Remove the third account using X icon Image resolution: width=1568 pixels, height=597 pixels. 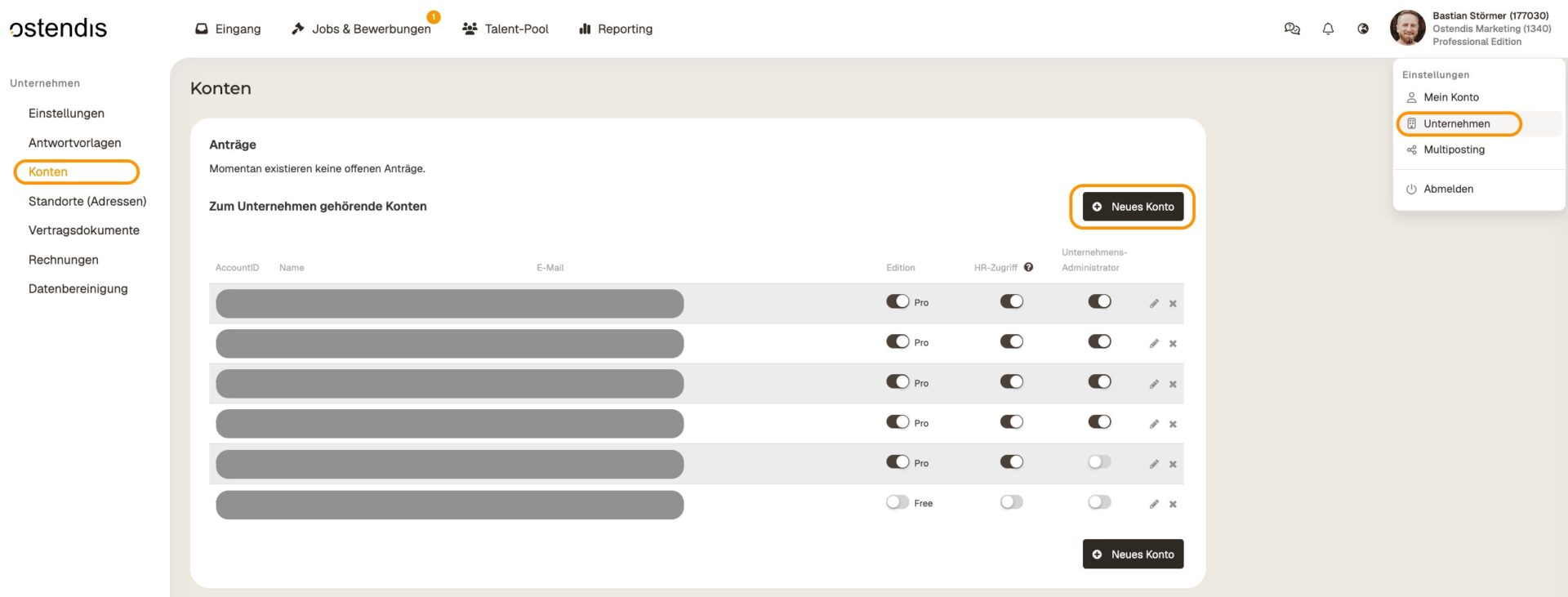click(1173, 384)
